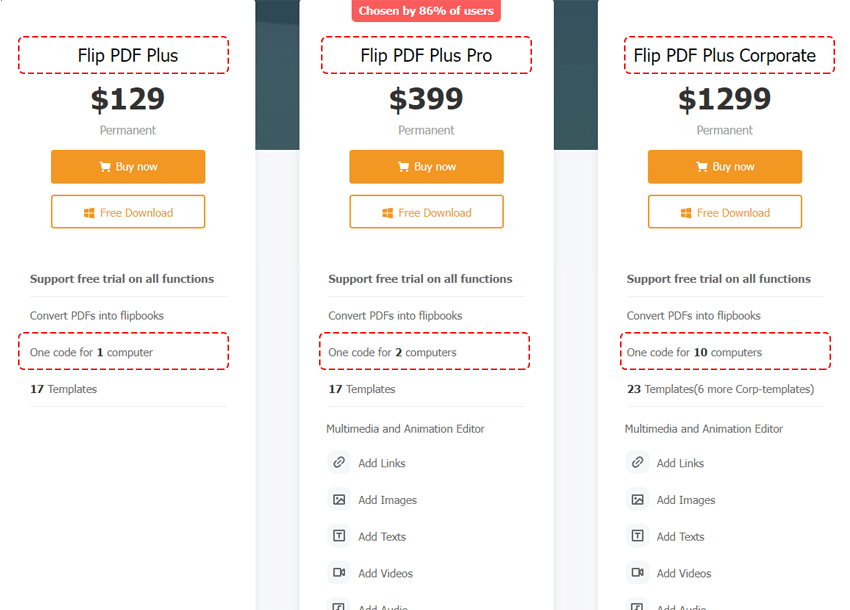Click the Chosen by 86% of users badge

click(x=426, y=11)
